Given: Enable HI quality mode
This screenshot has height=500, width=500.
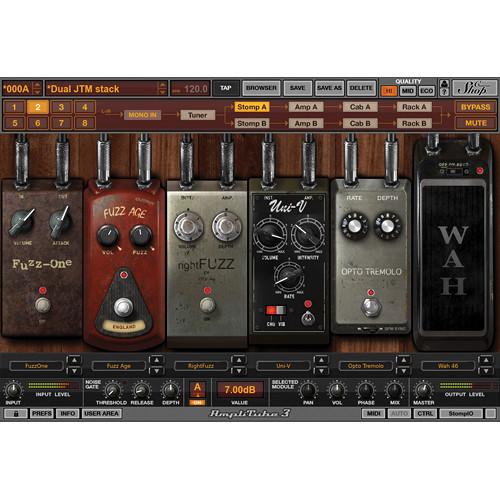Looking at the screenshot, I should click(x=389, y=91).
